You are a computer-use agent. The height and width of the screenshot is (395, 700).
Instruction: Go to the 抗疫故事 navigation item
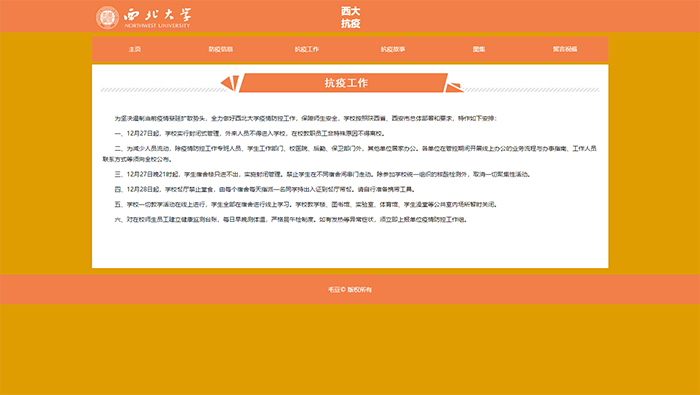click(x=393, y=49)
